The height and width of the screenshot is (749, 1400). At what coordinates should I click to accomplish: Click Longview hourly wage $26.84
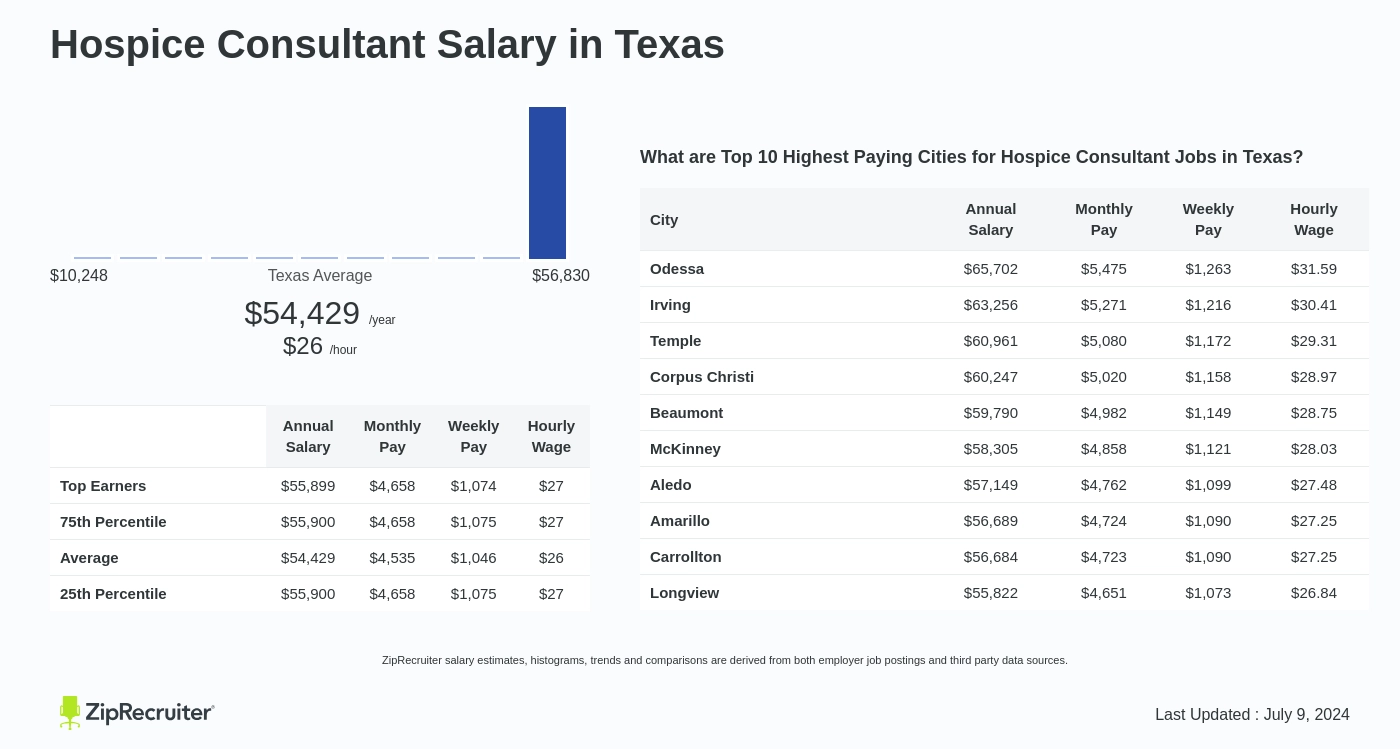click(x=1314, y=592)
